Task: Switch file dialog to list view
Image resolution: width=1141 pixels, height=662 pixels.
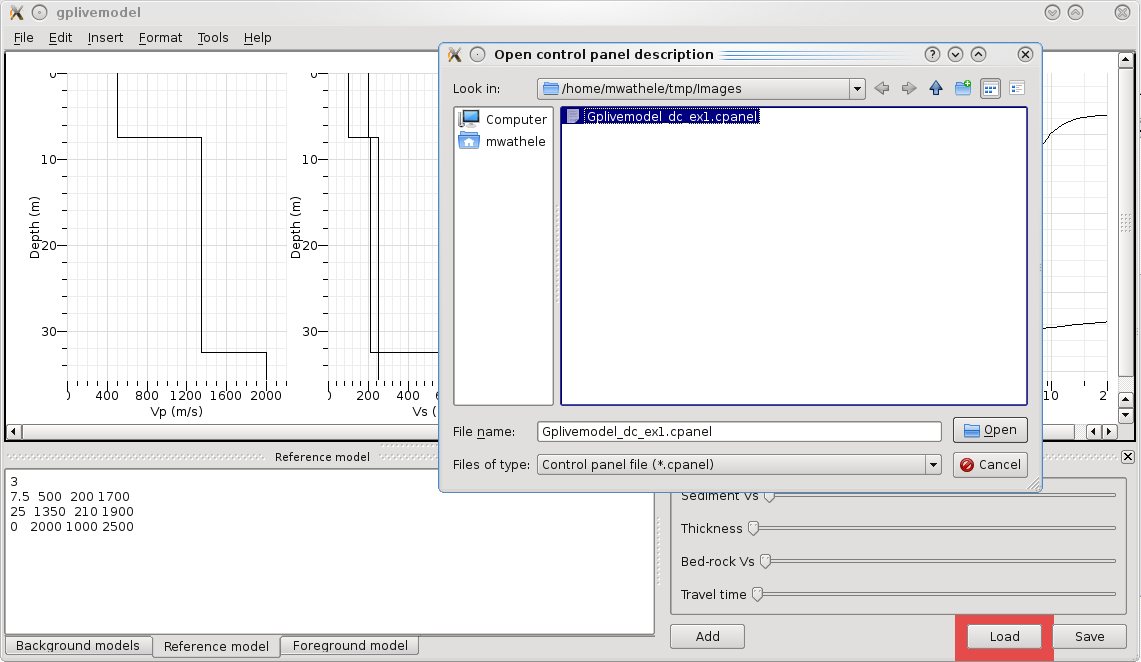Action: tap(990, 89)
